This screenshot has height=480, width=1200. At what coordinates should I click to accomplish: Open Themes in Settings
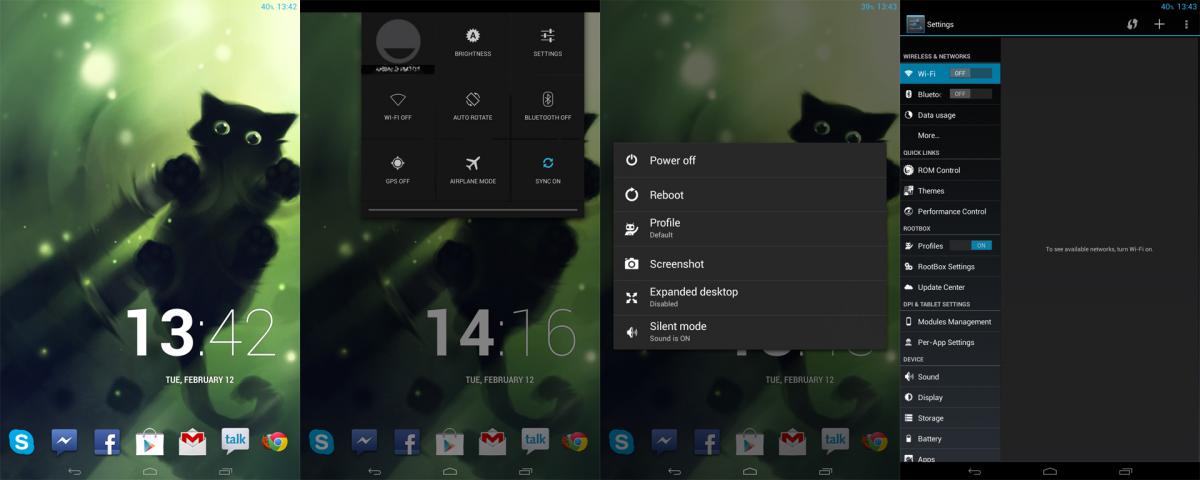950,191
